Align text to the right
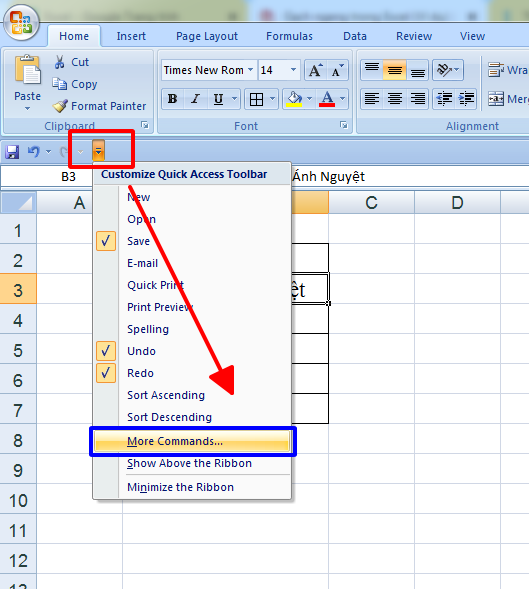 coord(417,99)
